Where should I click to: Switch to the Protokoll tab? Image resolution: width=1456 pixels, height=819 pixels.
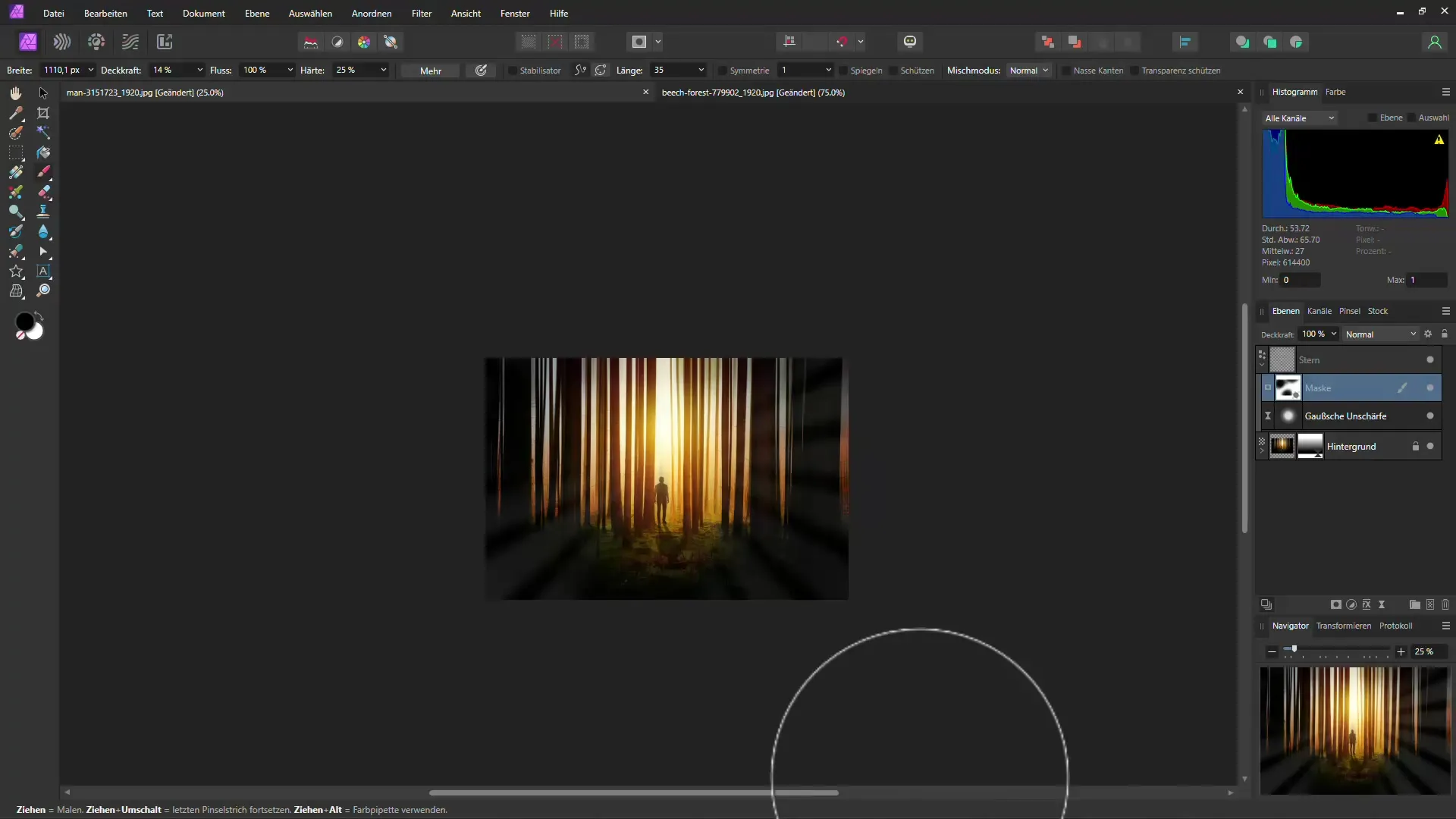click(1395, 626)
